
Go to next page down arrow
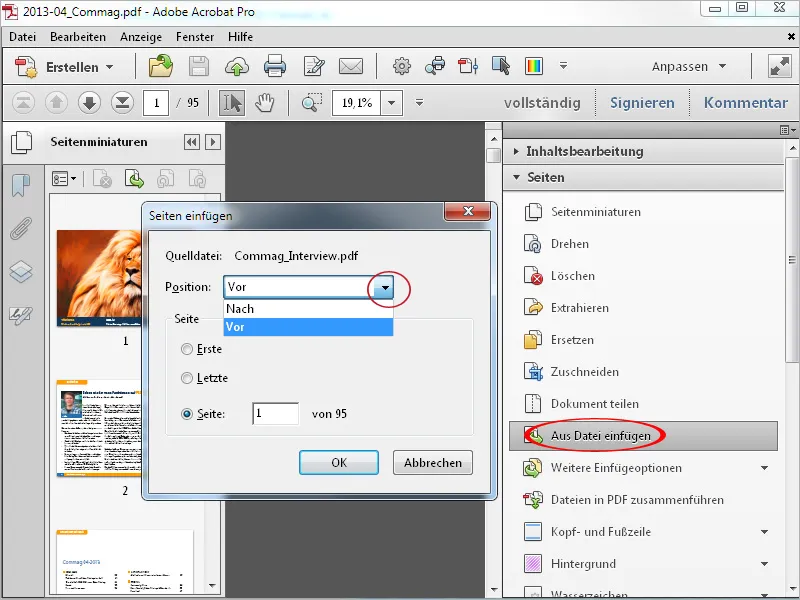(x=89, y=103)
